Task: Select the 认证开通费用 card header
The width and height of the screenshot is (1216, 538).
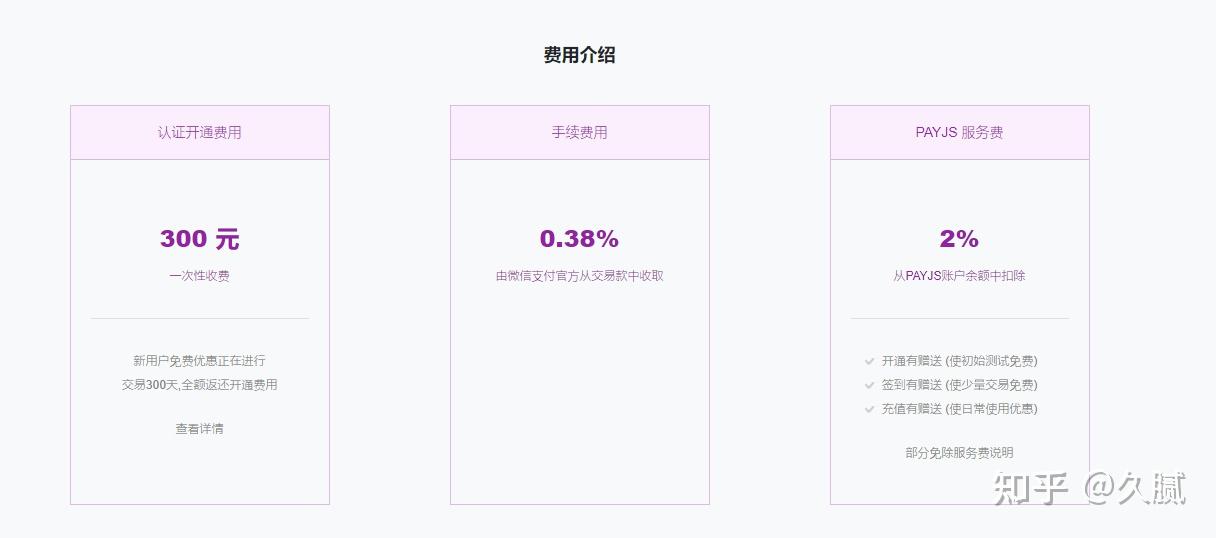Action: (200, 132)
